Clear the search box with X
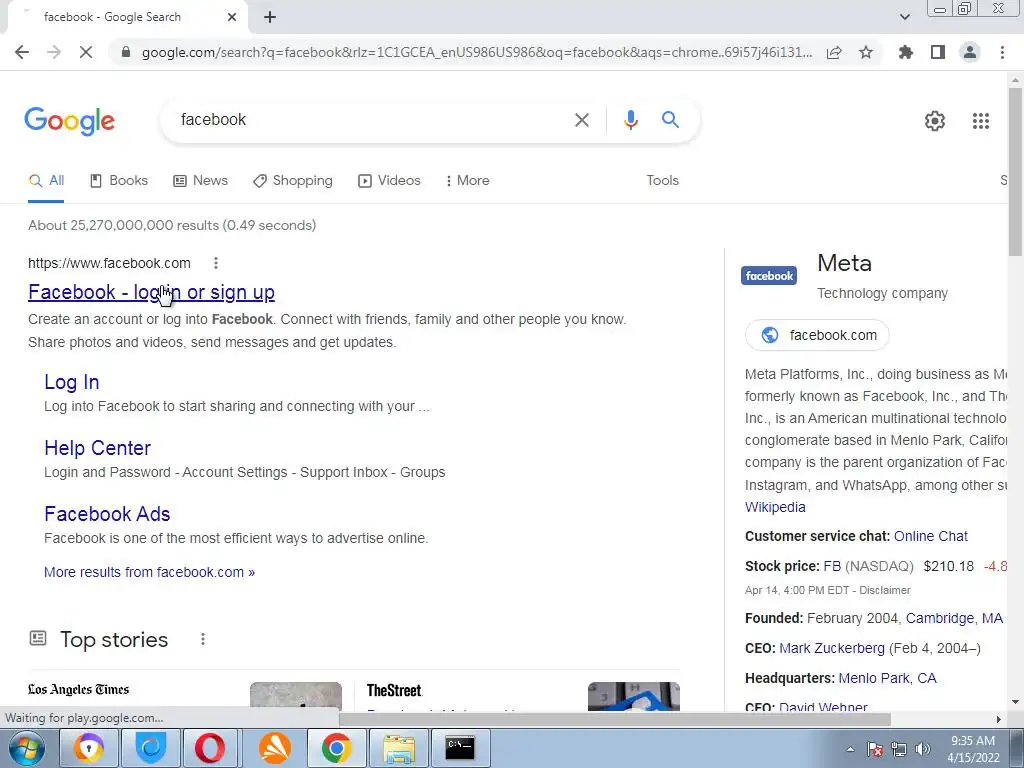Image resolution: width=1024 pixels, height=768 pixels. (582, 120)
